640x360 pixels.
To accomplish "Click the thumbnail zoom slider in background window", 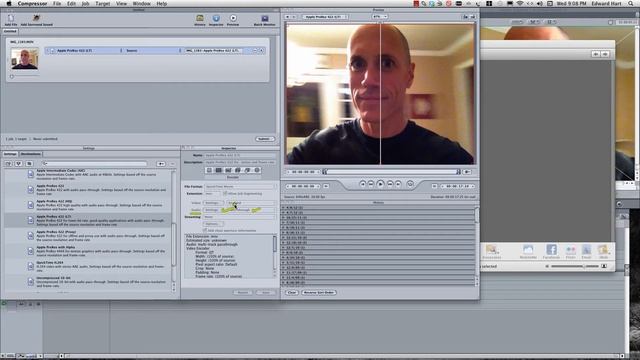I will pos(575,266).
